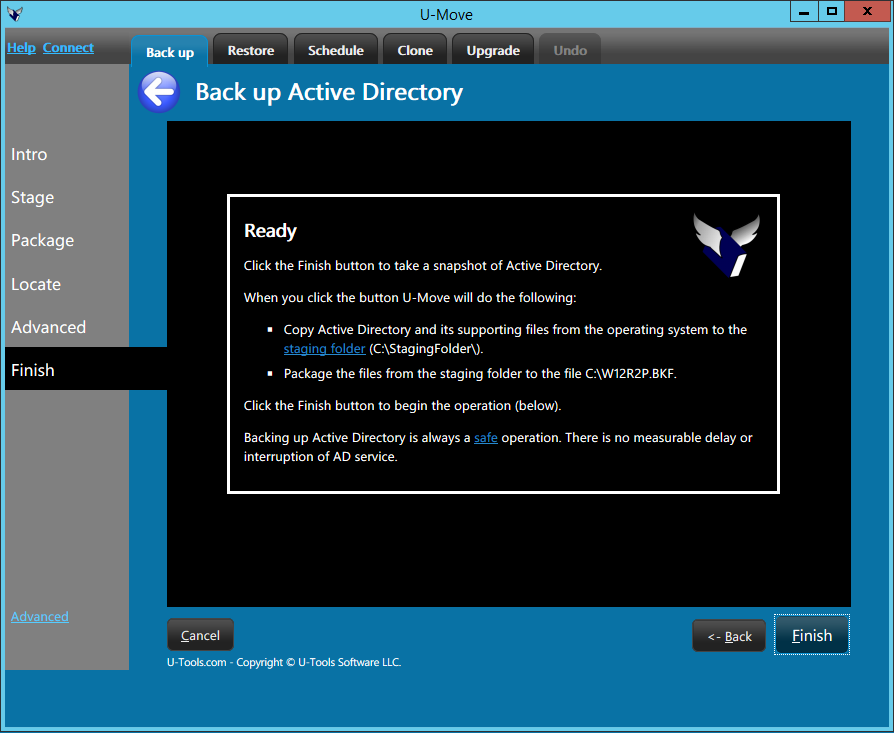Go to the Upgrade tab
Viewport: 894px width, 733px height.
pyautogui.click(x=493, y=50)
